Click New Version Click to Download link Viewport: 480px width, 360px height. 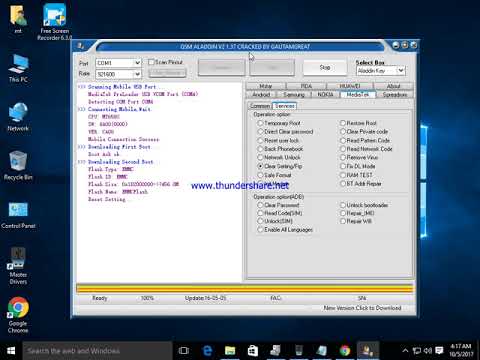pyautogui.click(x=362, y=308)
